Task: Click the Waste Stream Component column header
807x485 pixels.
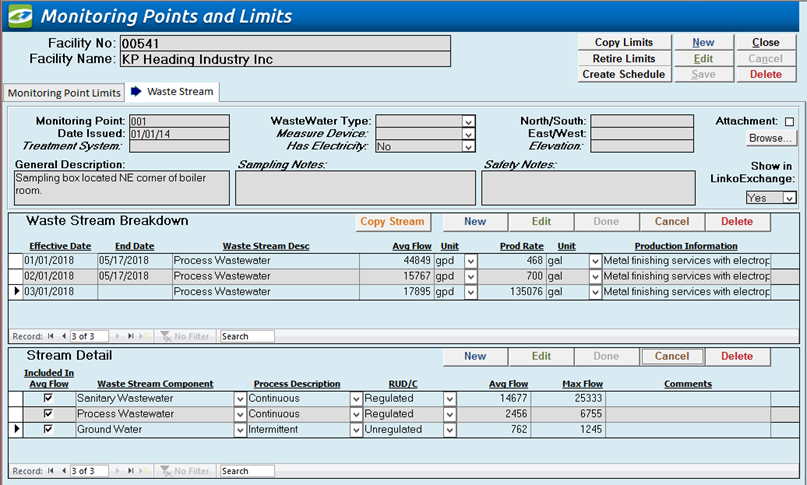Action: (x=155, y=384)
